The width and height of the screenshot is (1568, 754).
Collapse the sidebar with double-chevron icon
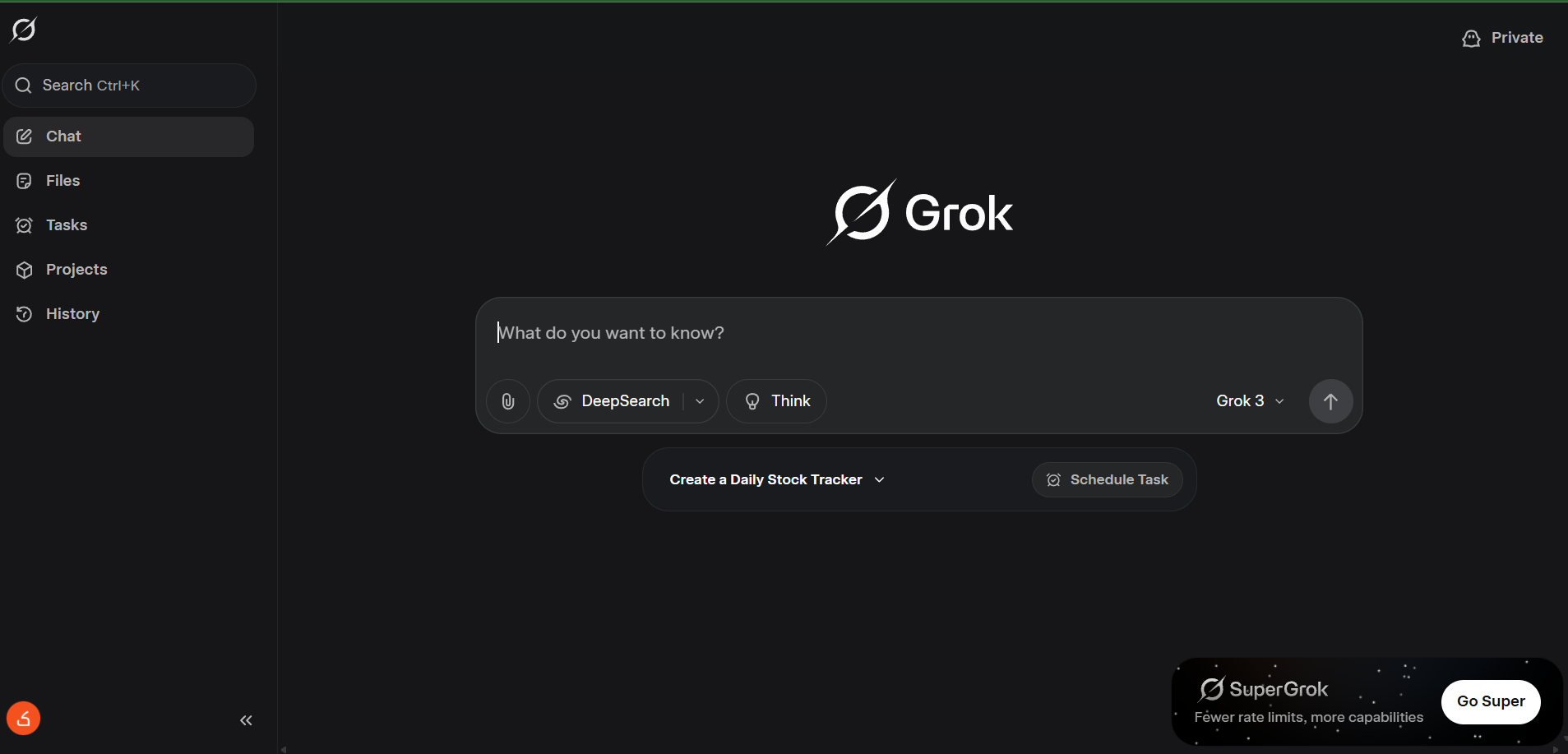click(x=246, y=720)
